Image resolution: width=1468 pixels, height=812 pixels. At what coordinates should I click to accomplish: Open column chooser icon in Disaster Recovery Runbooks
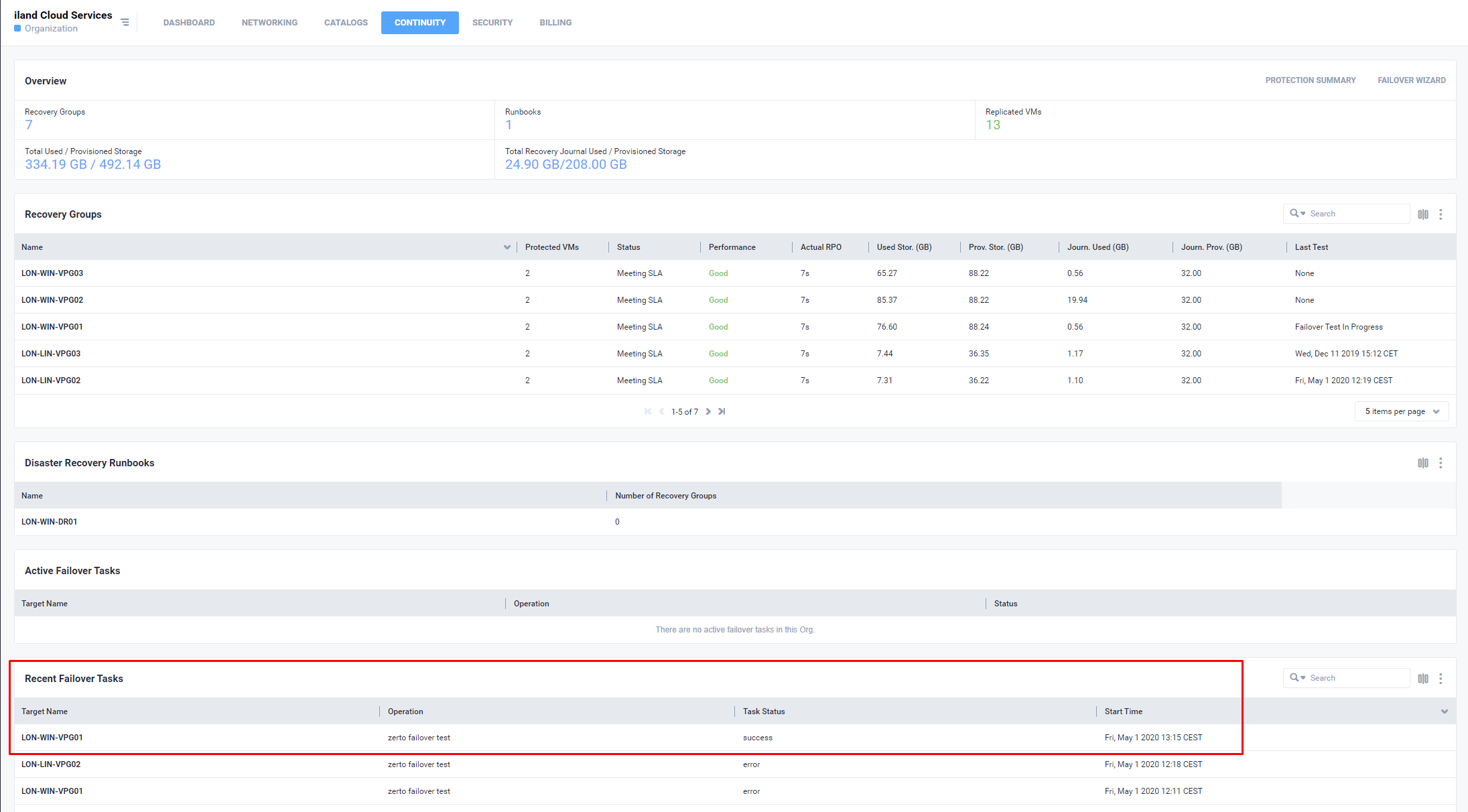[1422, 463]
